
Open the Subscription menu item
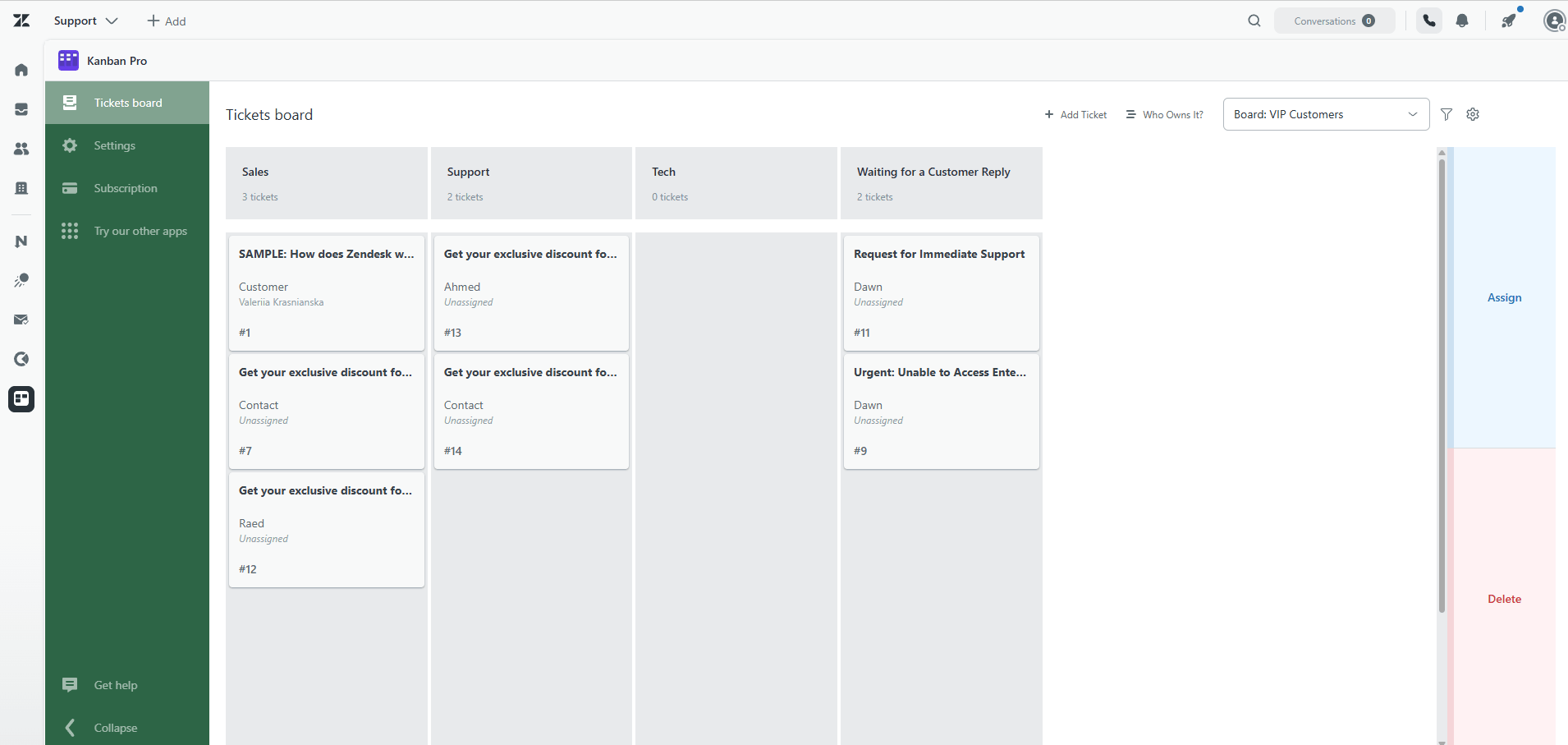point(127,188)
